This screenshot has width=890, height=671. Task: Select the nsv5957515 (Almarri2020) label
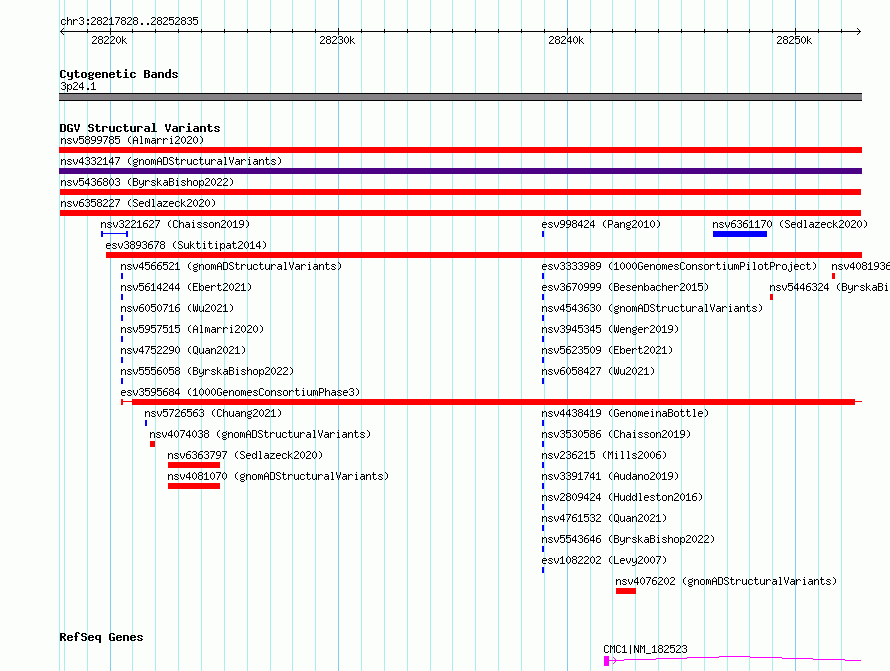point(192,329)
